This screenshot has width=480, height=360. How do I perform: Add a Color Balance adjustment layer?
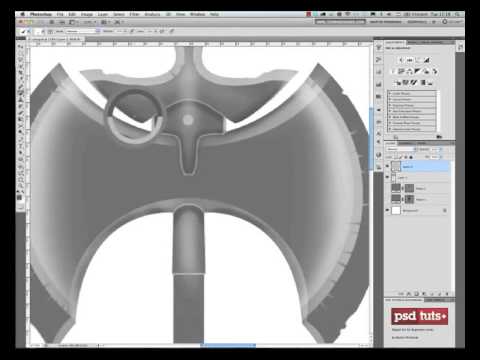pos(410,71)
